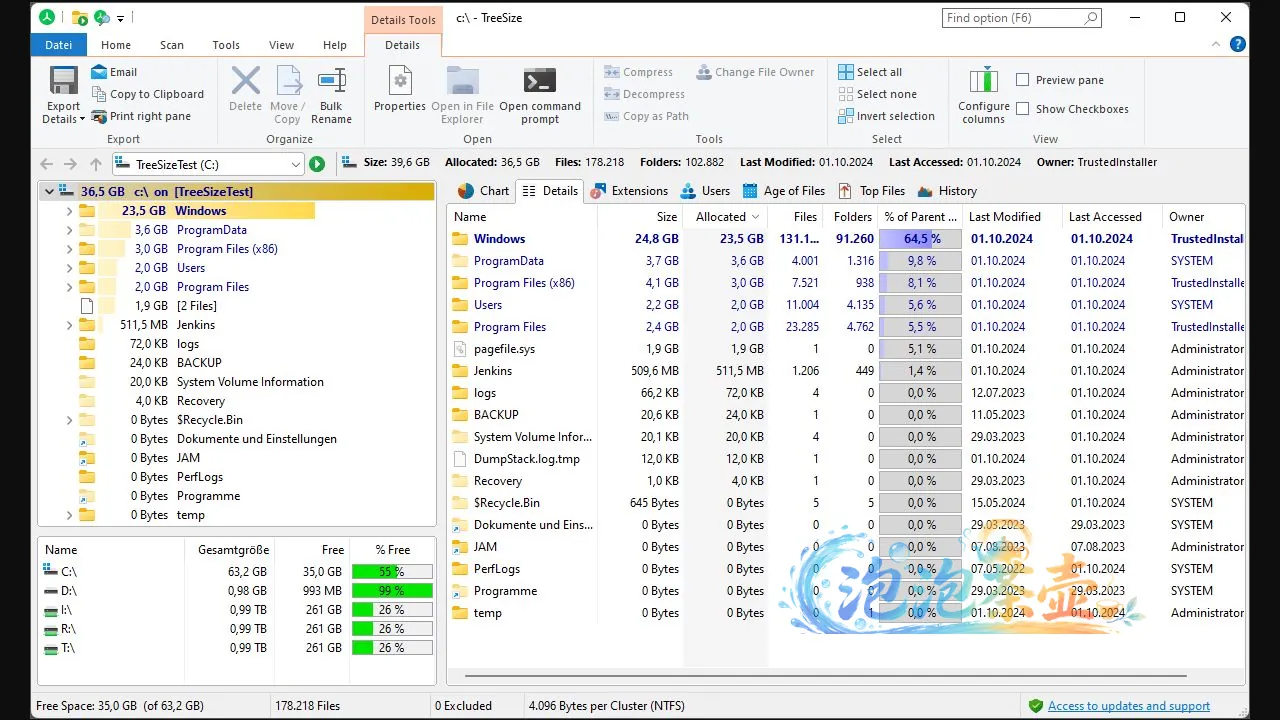Enable the Preview pane checkbox
This screenshot has width=1280, height=720.
click(1023, 80)
